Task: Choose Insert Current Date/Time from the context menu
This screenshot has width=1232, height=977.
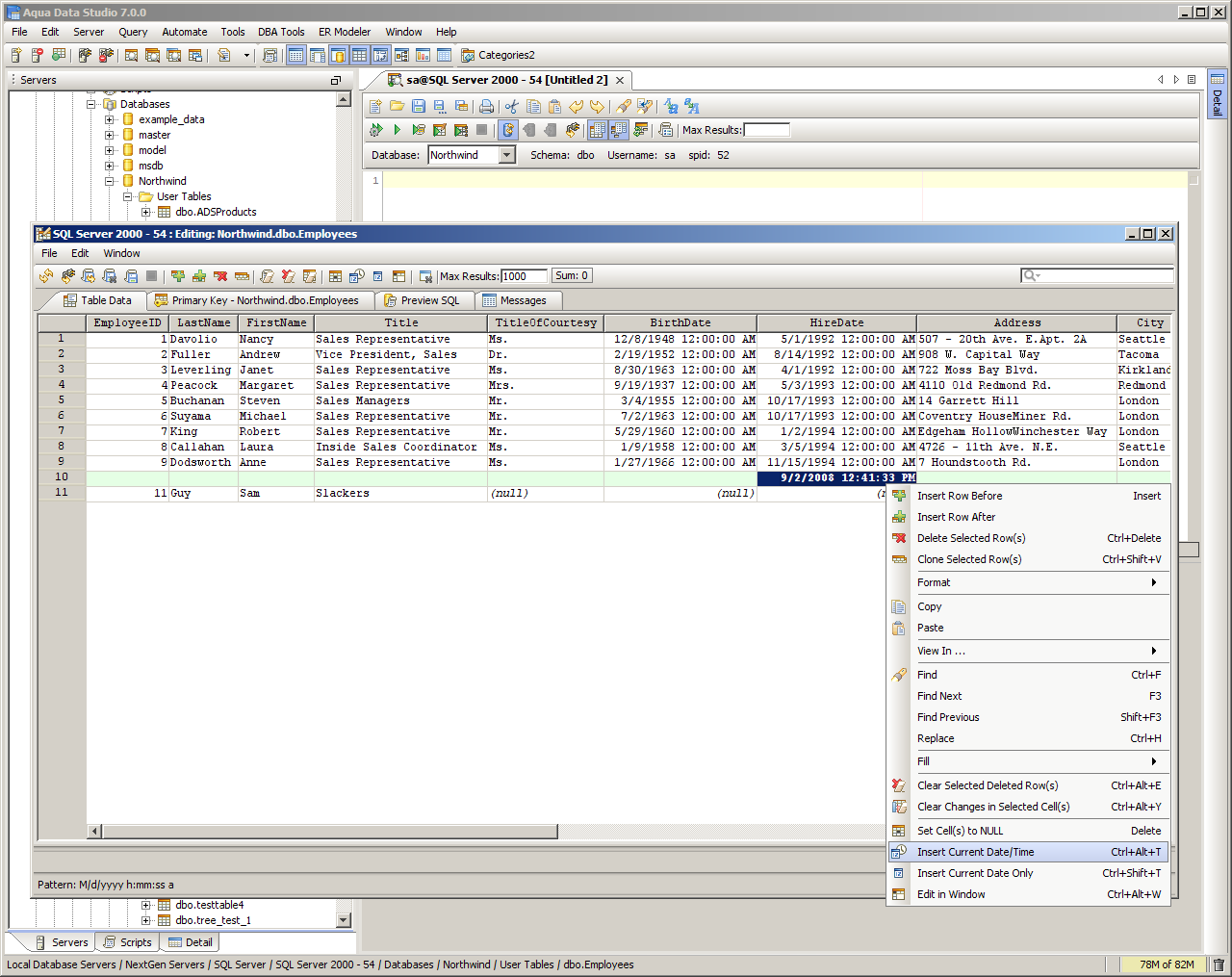Action: (x=1028, y=852)
